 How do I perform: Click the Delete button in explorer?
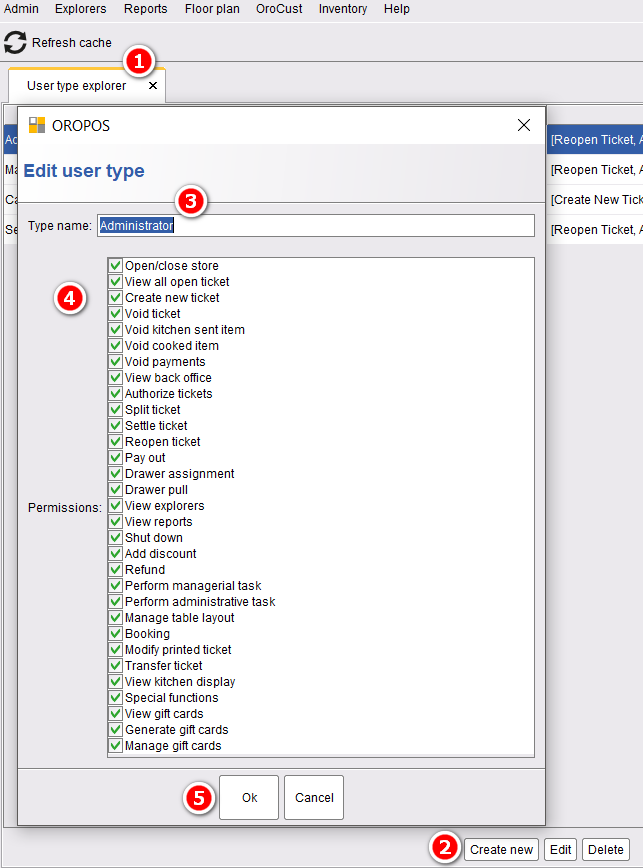click(605, 849)
